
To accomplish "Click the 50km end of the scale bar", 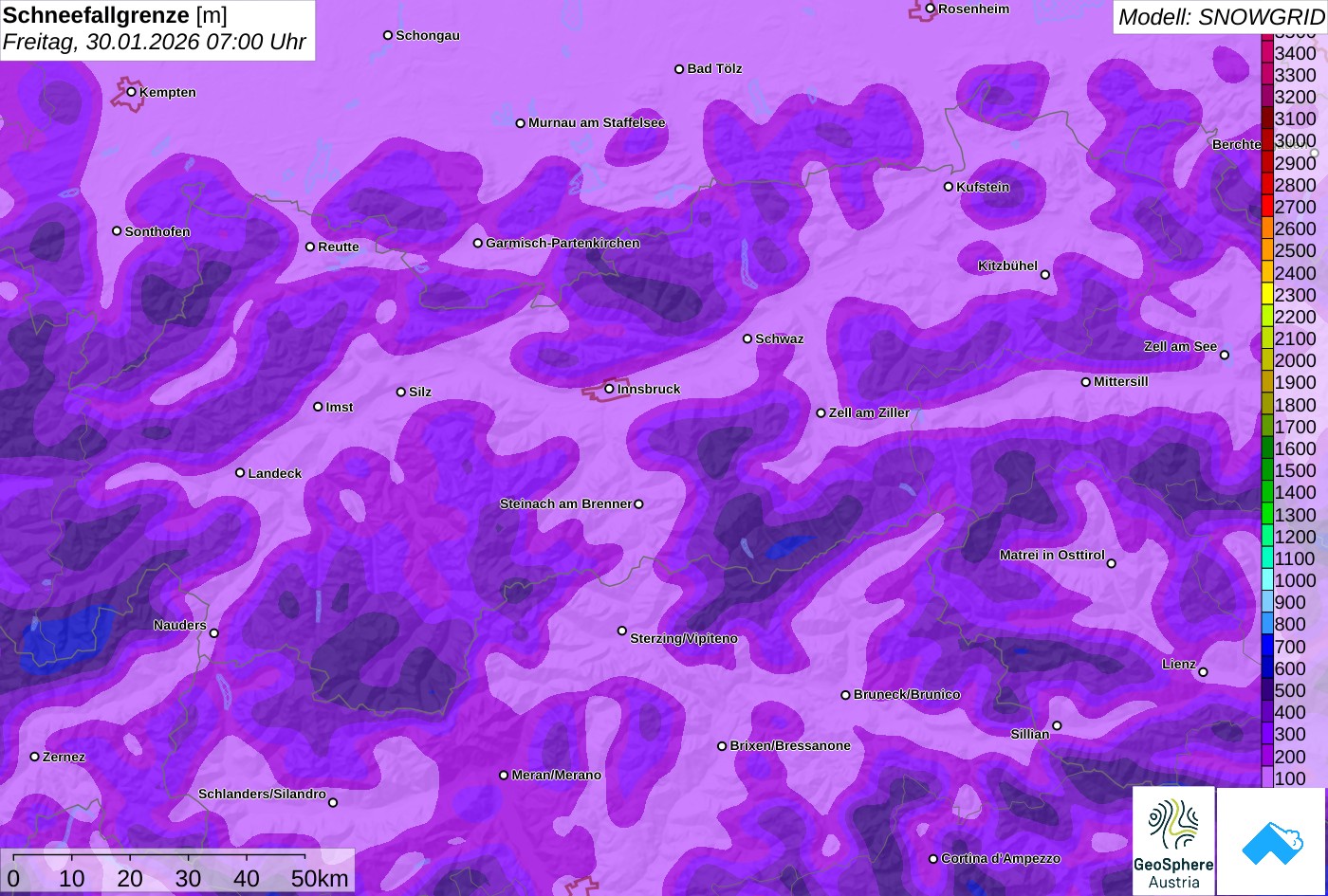I will (320, 878).
